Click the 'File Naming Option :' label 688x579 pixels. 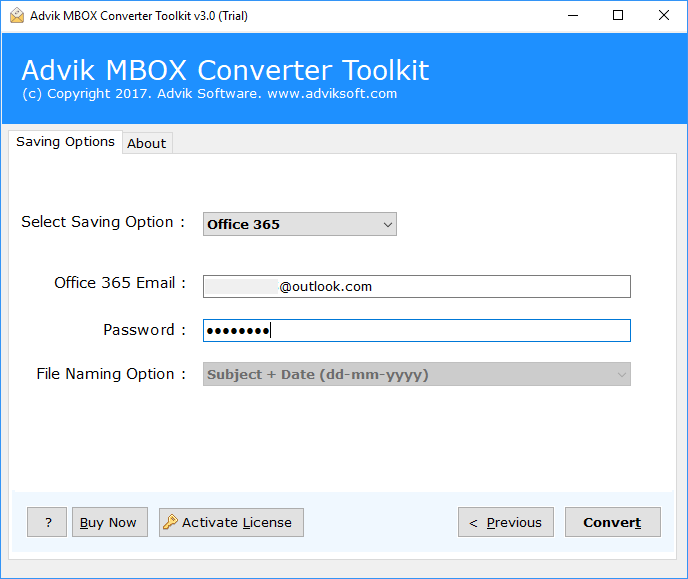[111, 374]
